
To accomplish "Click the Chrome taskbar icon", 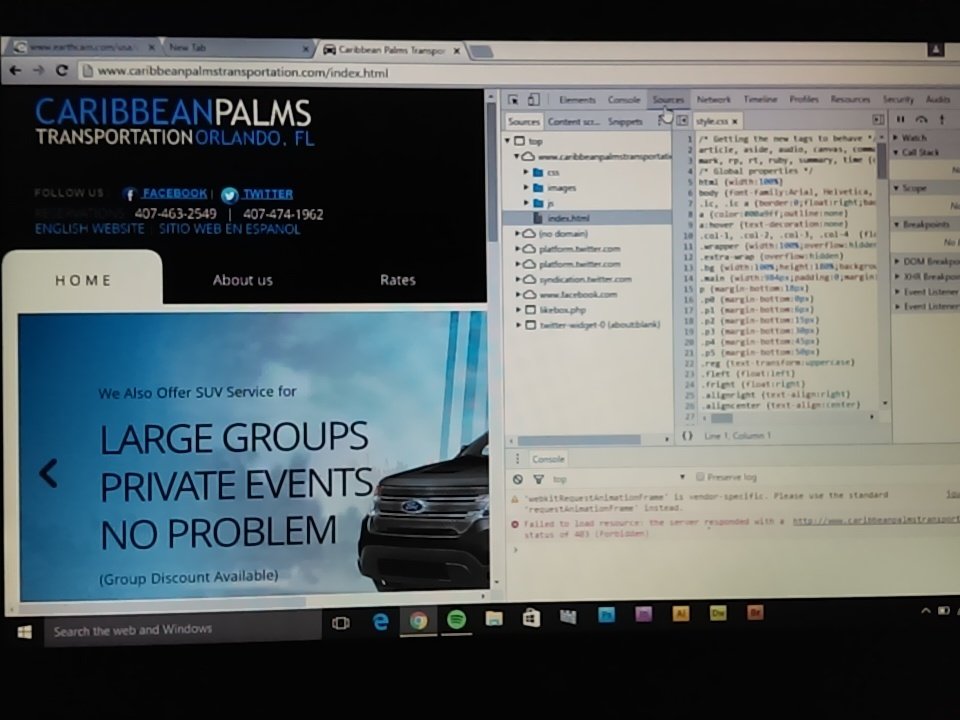I will 419,621.
